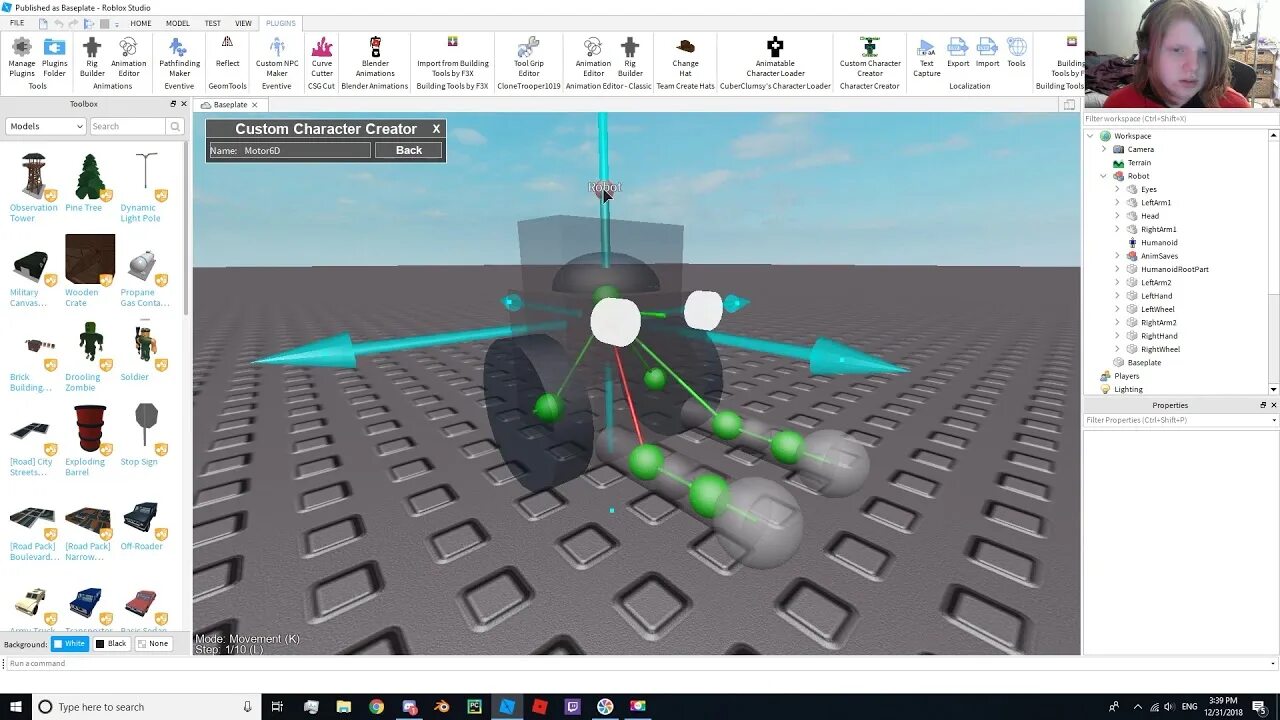
Task: Select Lighting in the Explorer
Action: point(1128,389)
